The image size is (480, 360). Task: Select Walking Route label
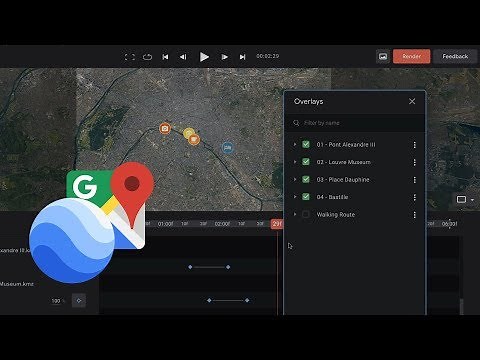pos(335,215)
